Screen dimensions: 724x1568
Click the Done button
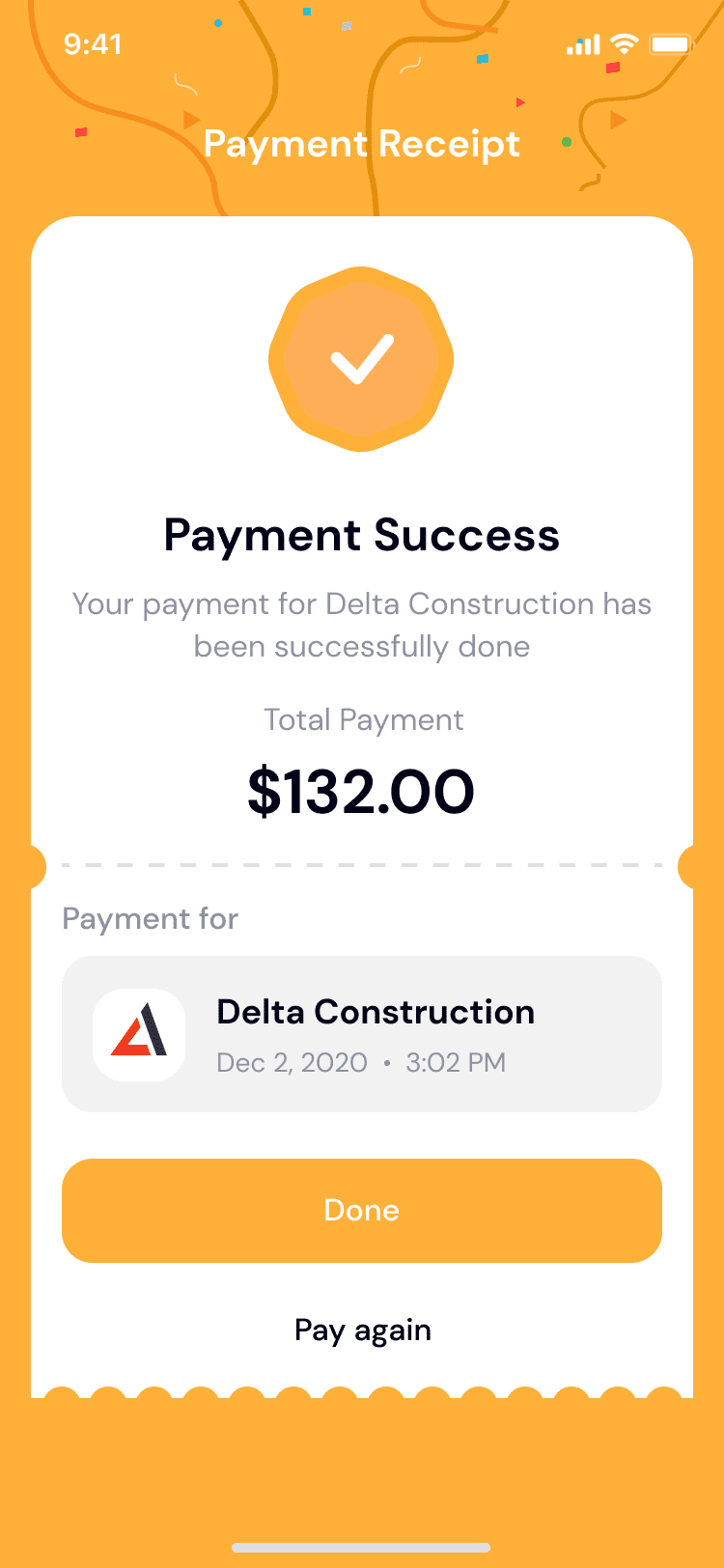[362, 1211]
